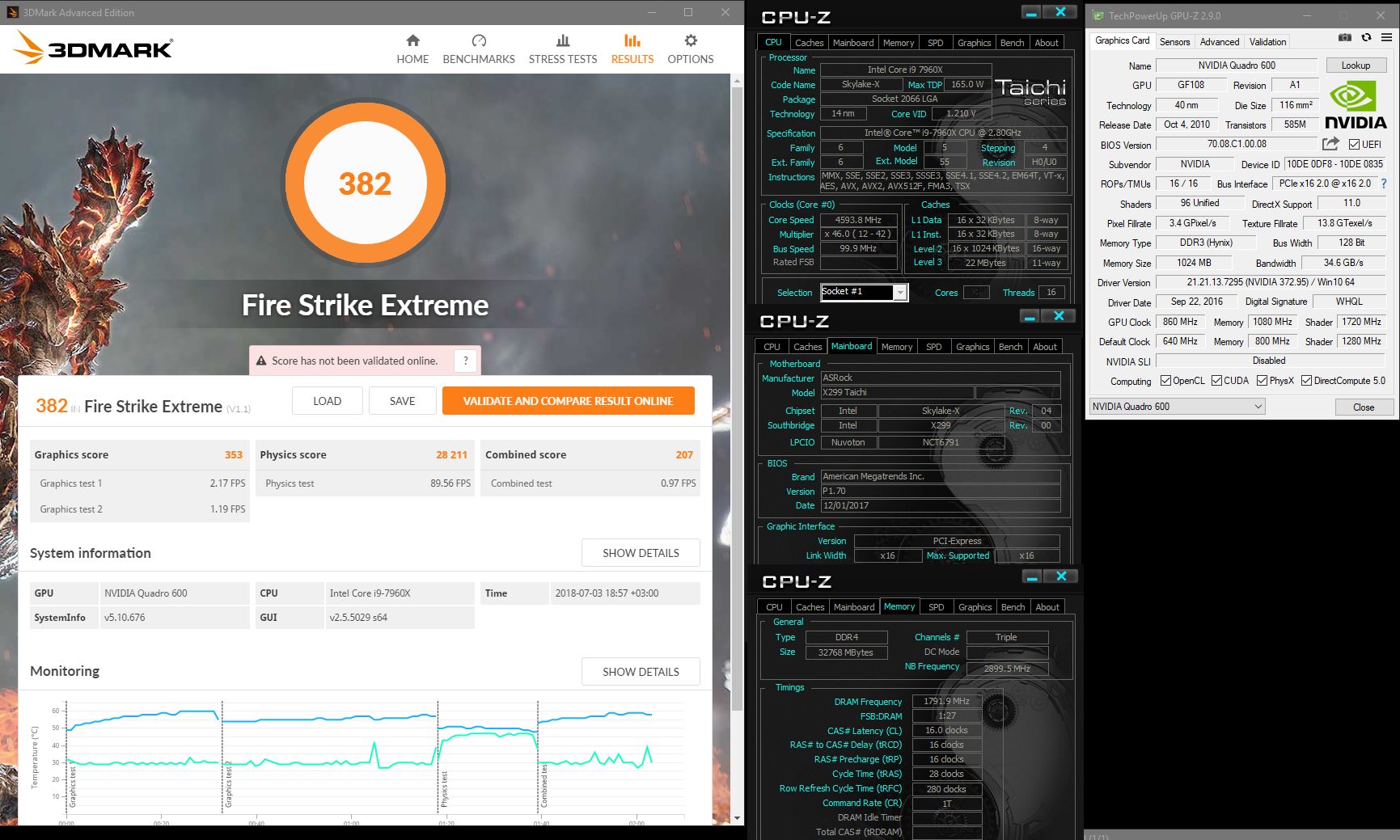Click the Driver Version field in GPU-Z
The image size is (1400, 840).
[x=1271, y=282]
